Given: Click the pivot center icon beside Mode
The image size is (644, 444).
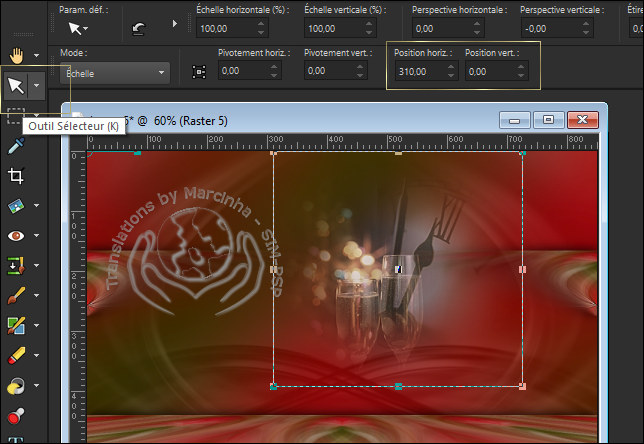Looking at the screenshot, I should click(199, 72).
